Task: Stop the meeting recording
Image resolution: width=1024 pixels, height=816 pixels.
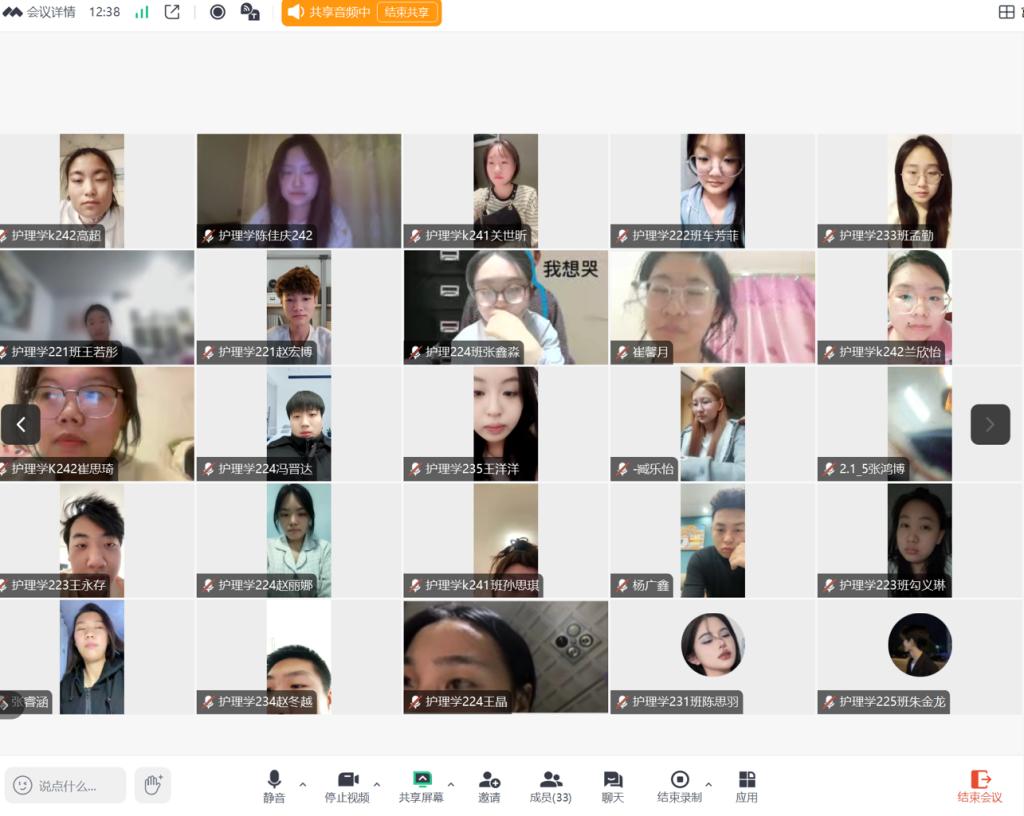Action: click(x=679, y=786)
